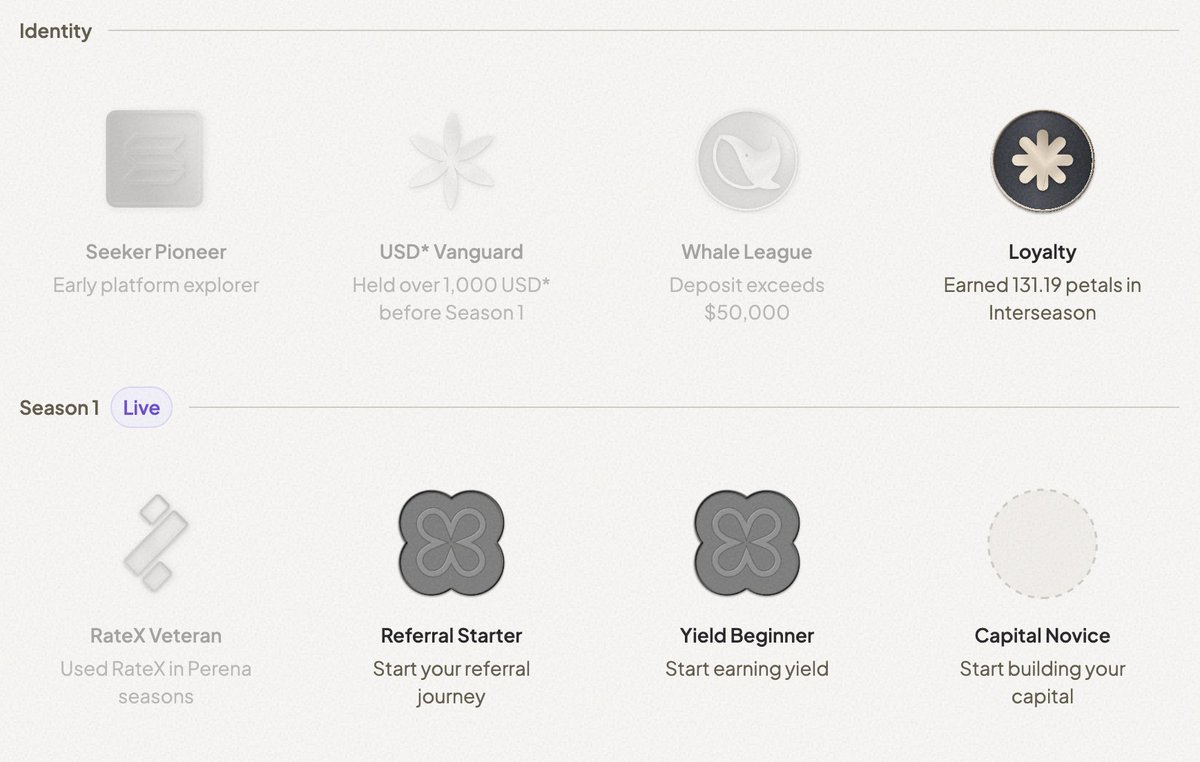Select the Referral Starter title text
Screen dimensions: 1200x762
[x=451, y=636]
